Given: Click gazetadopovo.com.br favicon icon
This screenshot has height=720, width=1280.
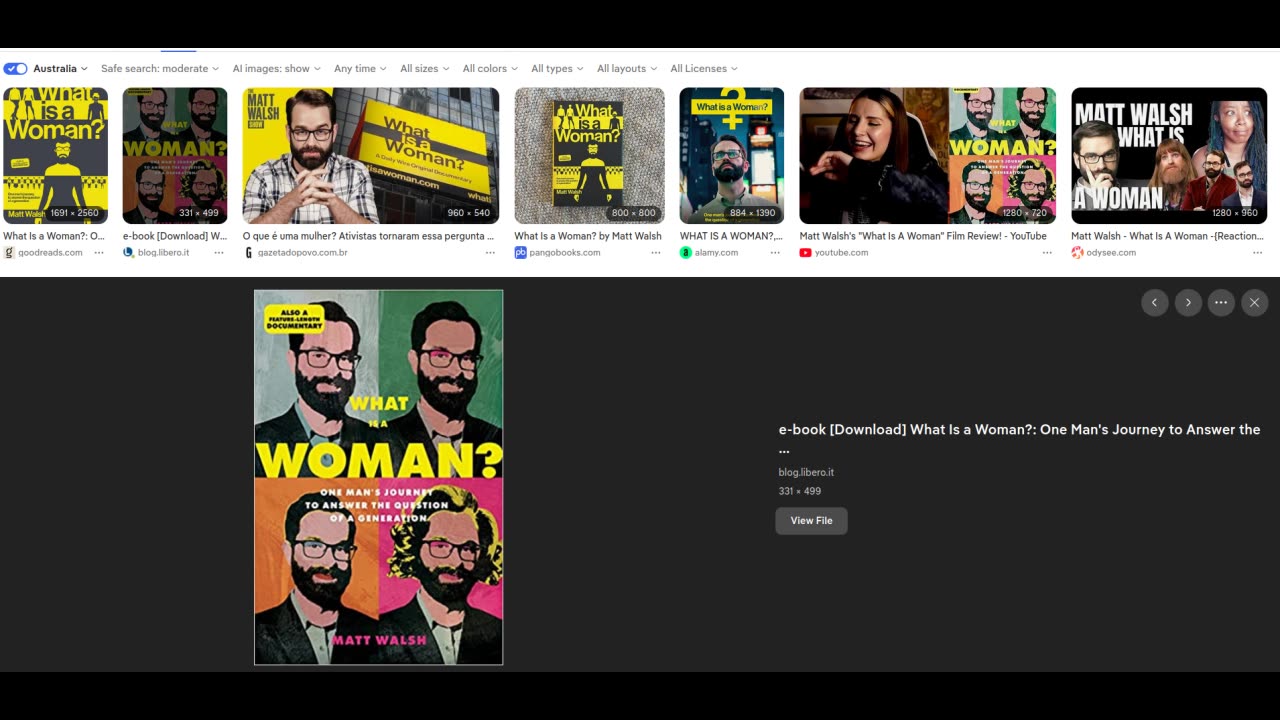Looking at the screenshot, I should click(249, 253).
